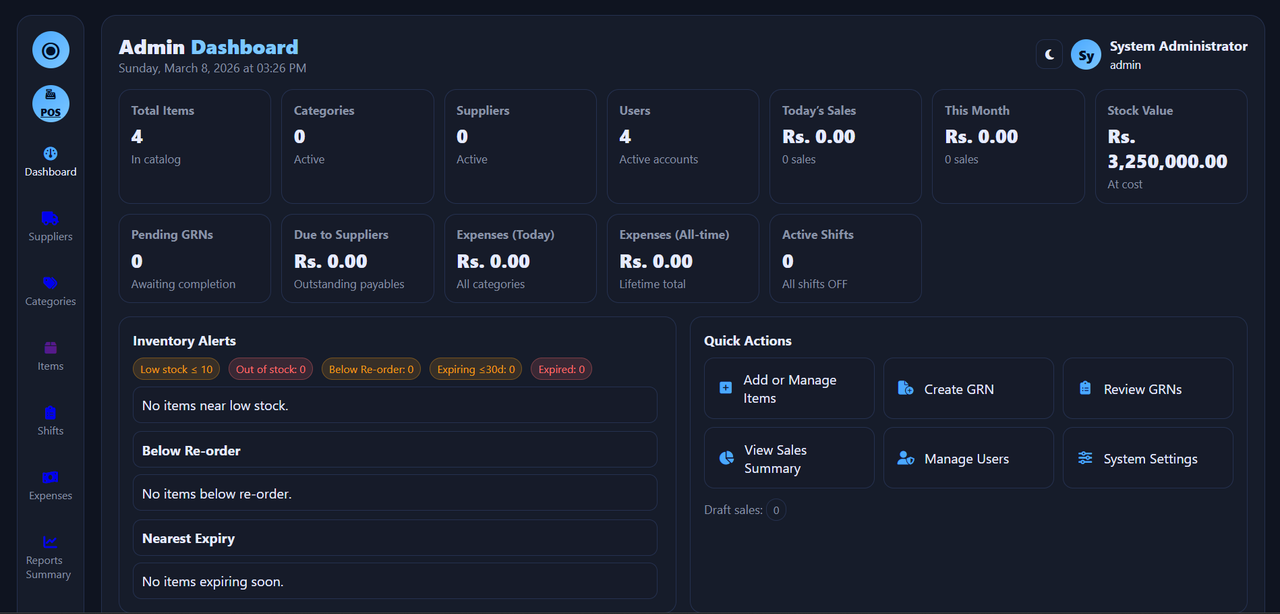Viewport: 1280px width, 614px height.
Task: Click Add or Manage Items label
Action: coord(790,389)
